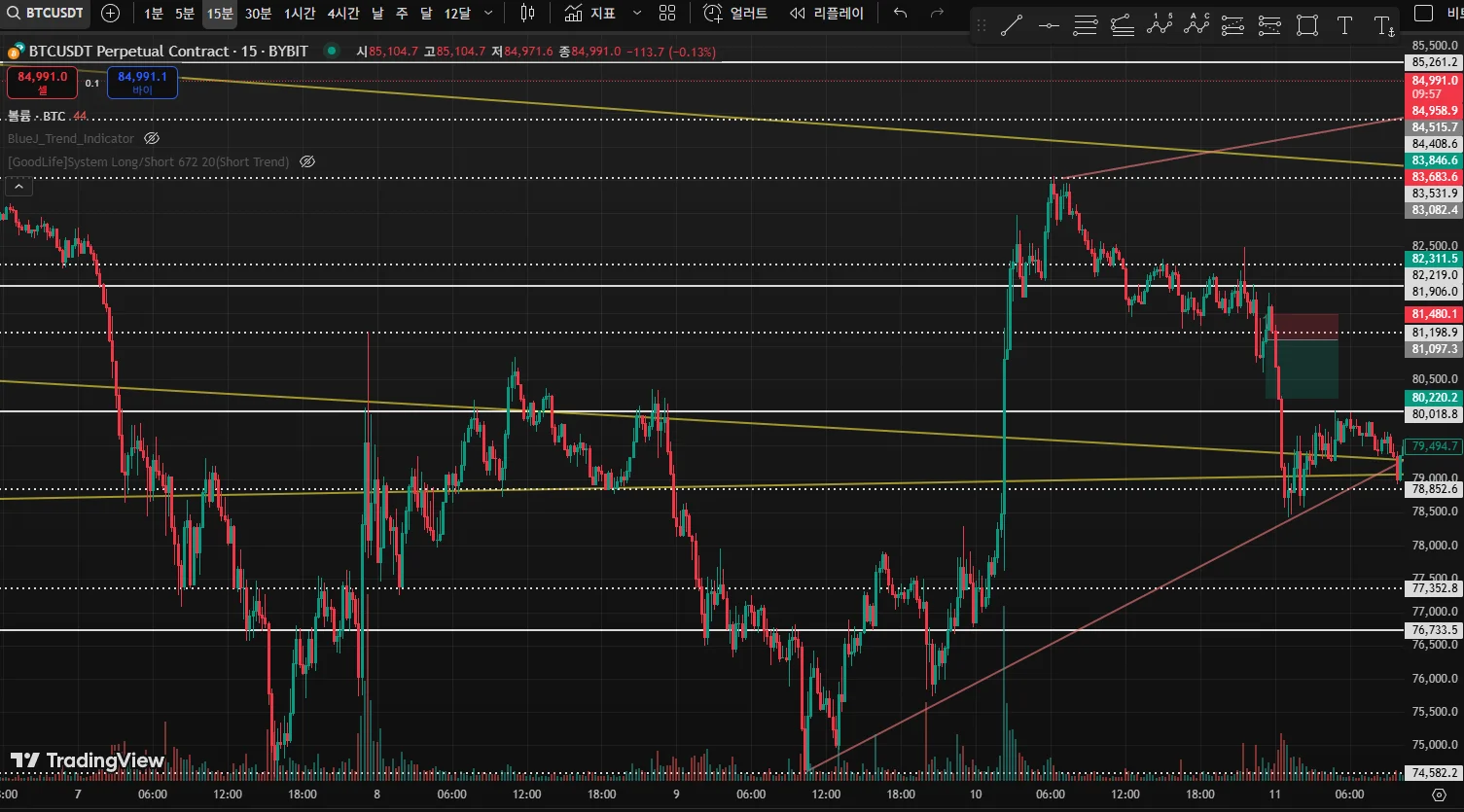This screenshot has width=1464, height=812.
Task: Select the 4시간 timeframe
Action: 343,14
